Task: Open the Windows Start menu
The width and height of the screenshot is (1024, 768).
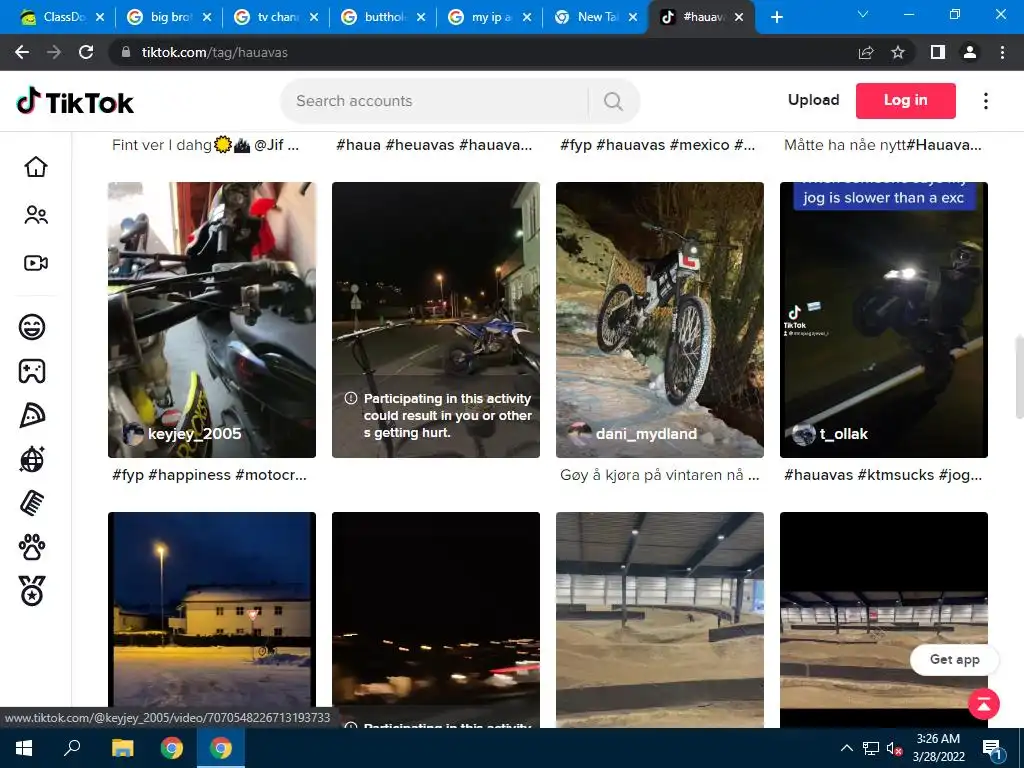Action: click(x=24, y=748)
